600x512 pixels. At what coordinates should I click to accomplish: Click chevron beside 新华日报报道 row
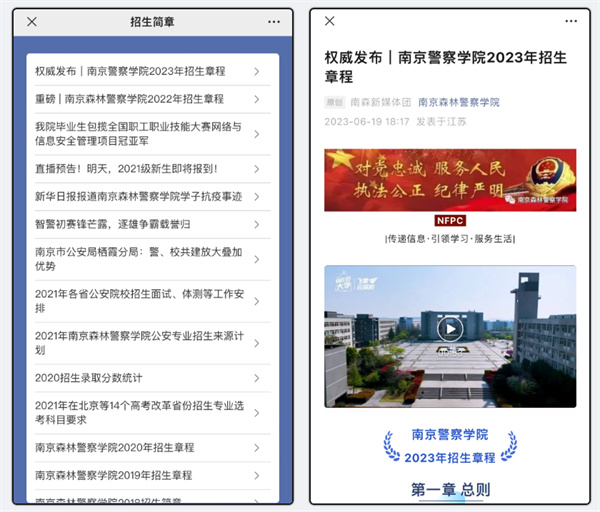click(x=257, y=197)
